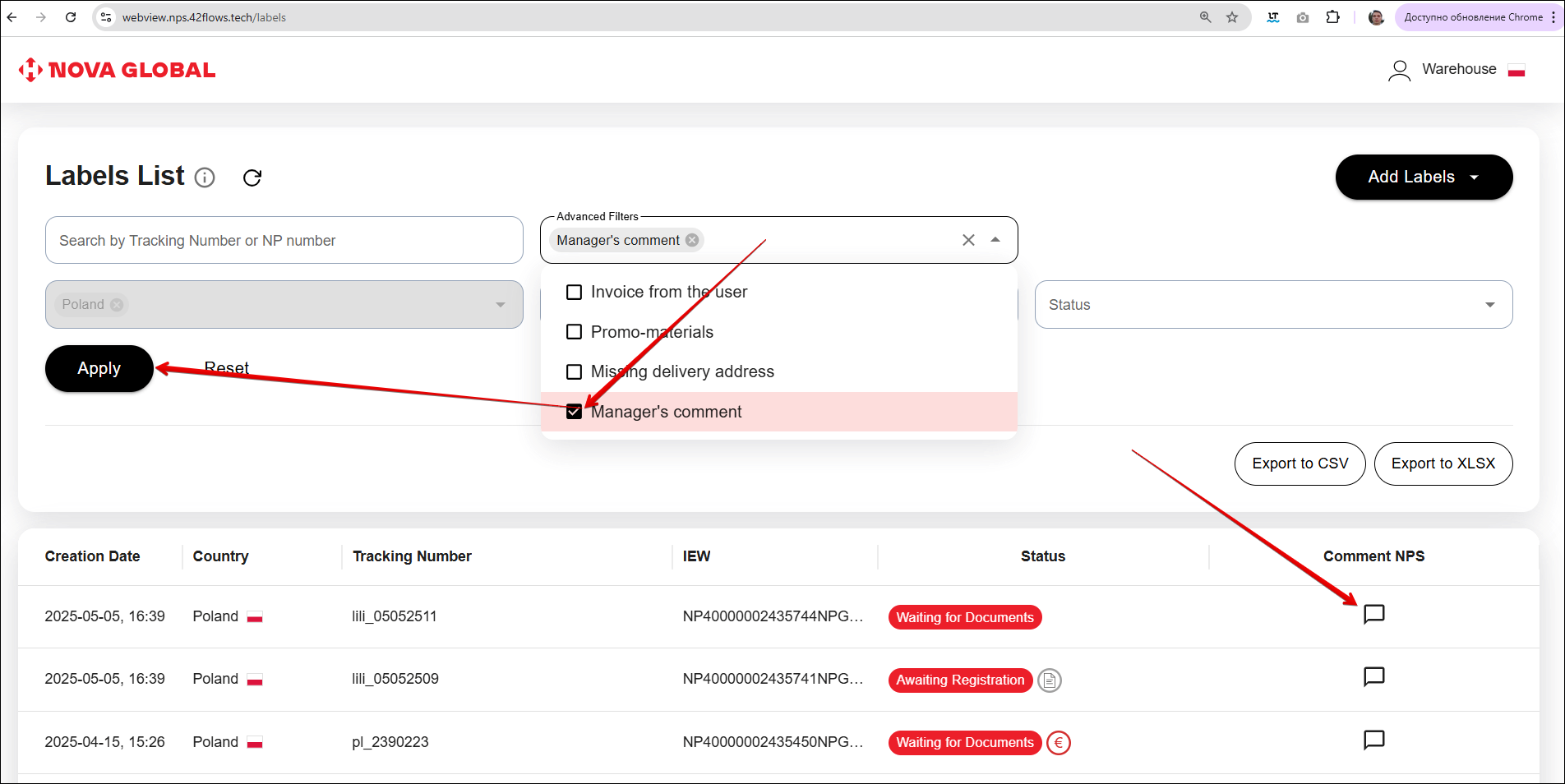The width and height of the screenshot is (1565, 784).
Task: Click the info icon next to Labels List
Action: click(205, 178)
